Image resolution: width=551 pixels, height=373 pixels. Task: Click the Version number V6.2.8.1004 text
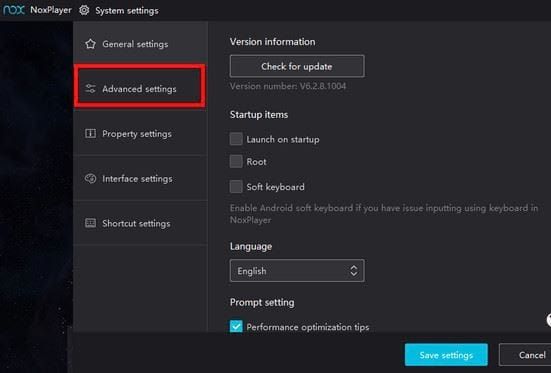coord(288,86)
